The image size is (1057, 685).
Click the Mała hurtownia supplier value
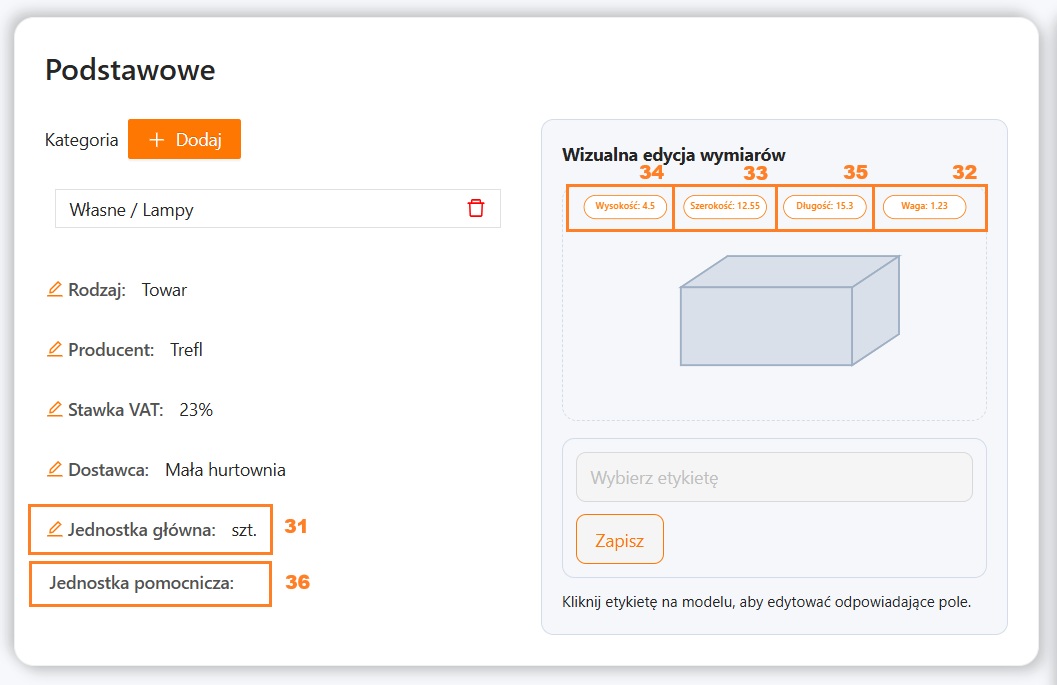coord(225,470)
